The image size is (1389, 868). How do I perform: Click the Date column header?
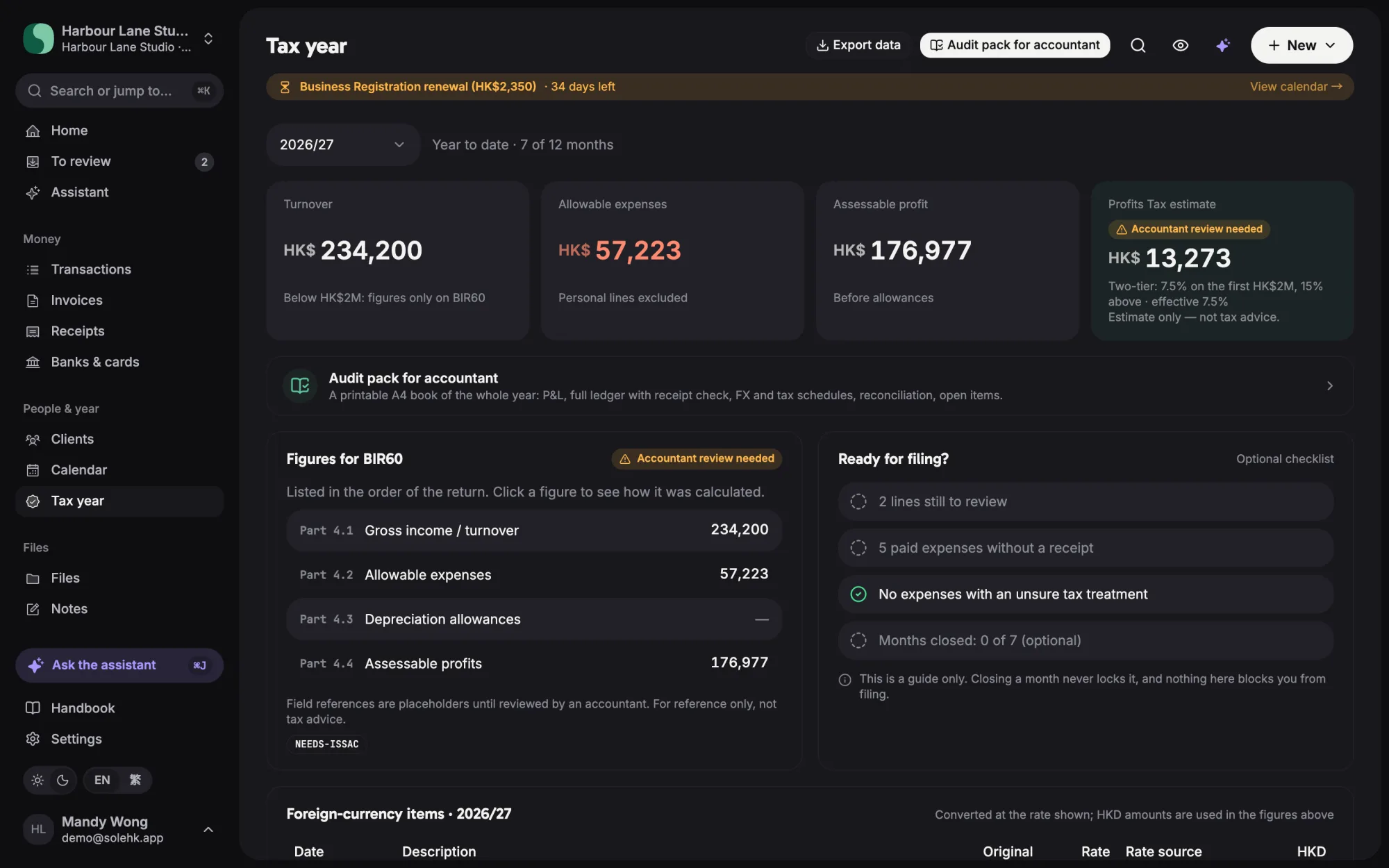(309, 852)
